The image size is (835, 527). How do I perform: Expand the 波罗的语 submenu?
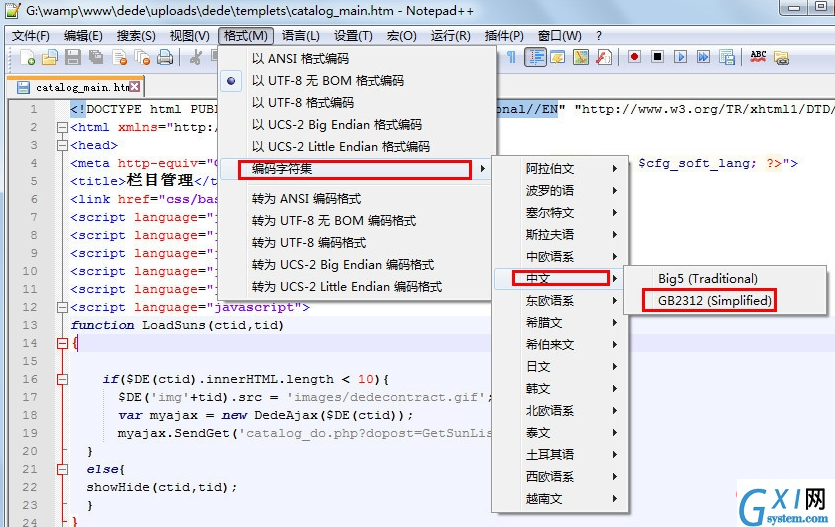560,191
